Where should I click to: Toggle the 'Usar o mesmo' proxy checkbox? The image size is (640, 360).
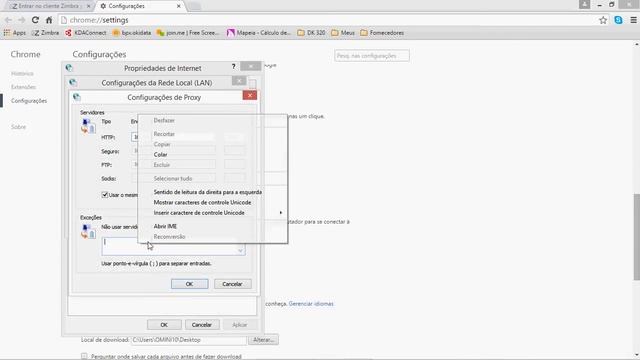click(x=104, y=195)
